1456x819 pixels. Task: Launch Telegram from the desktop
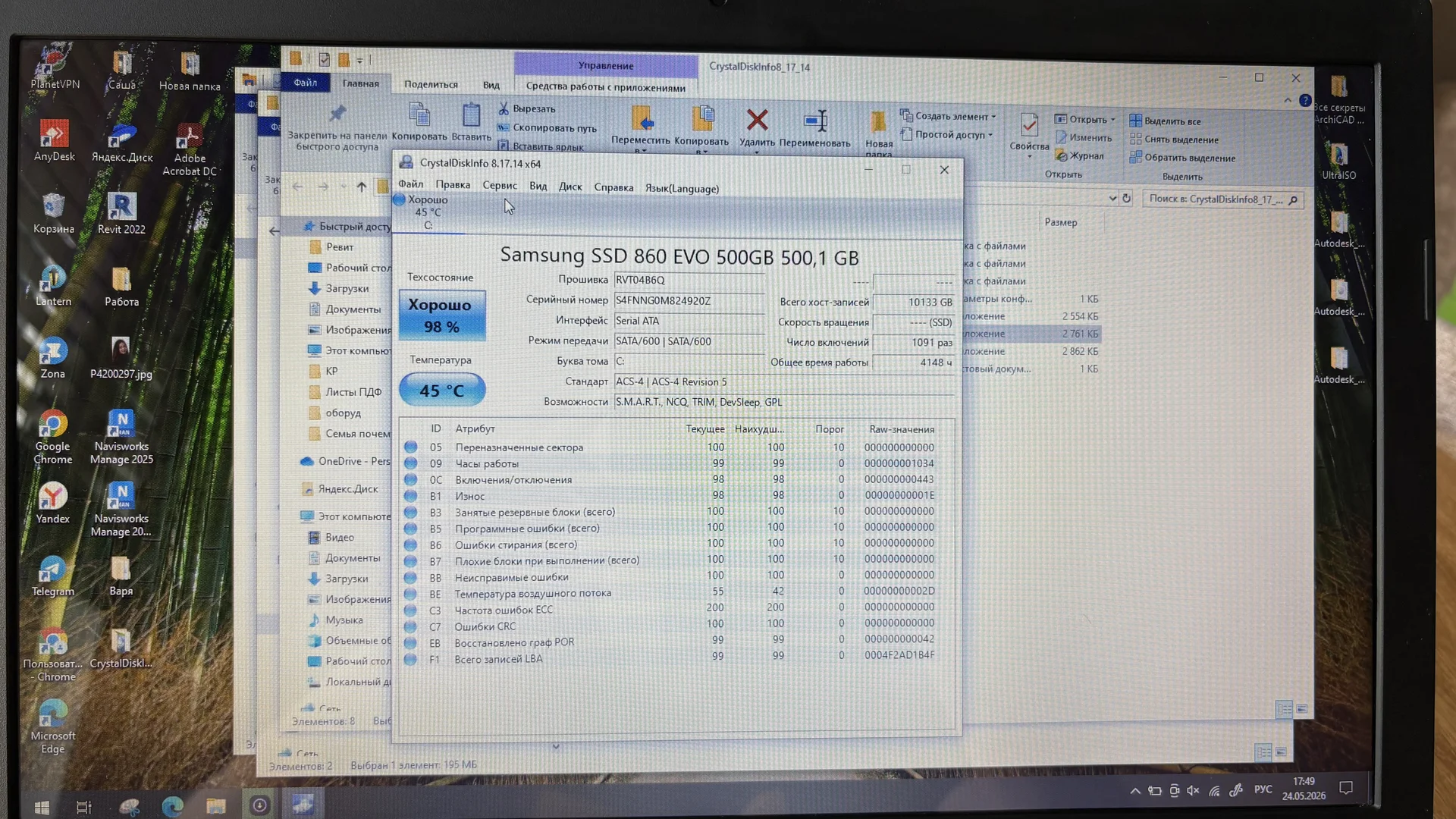point(52,576)
